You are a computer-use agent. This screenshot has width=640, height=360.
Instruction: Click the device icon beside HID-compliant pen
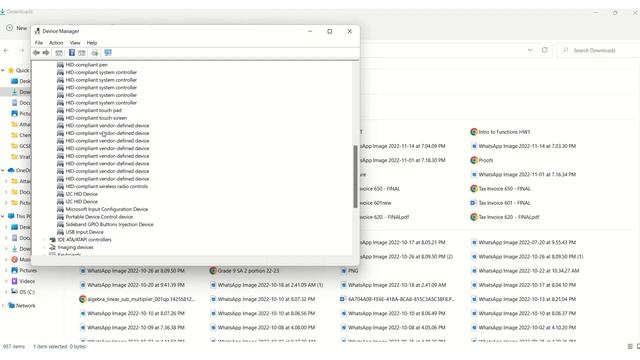coord(60,64)
